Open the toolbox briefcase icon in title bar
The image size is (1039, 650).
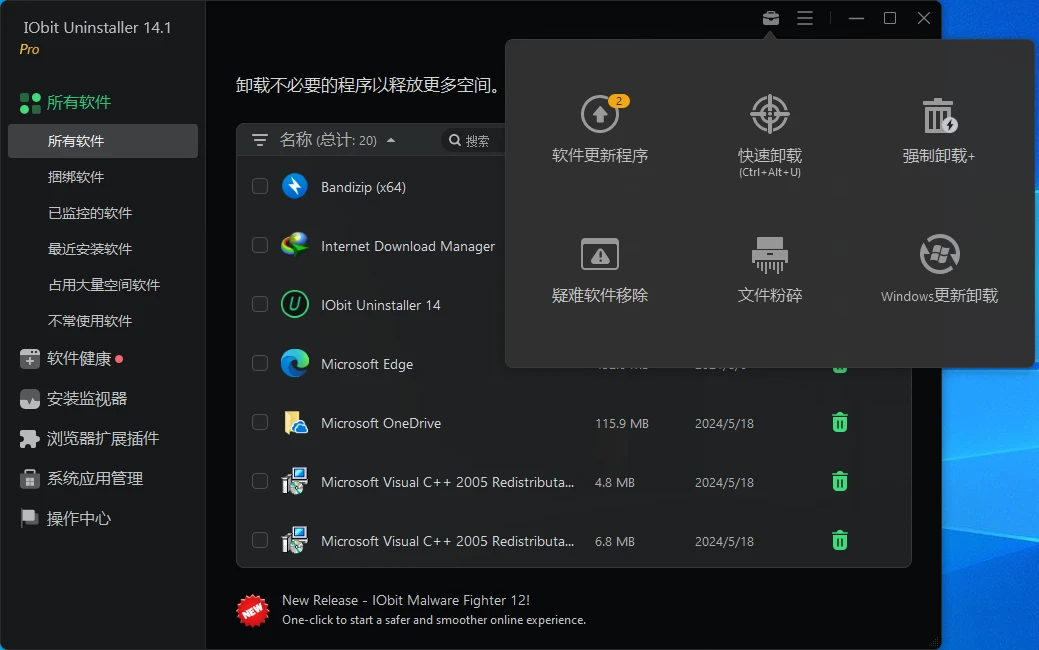tap(771, 18)
